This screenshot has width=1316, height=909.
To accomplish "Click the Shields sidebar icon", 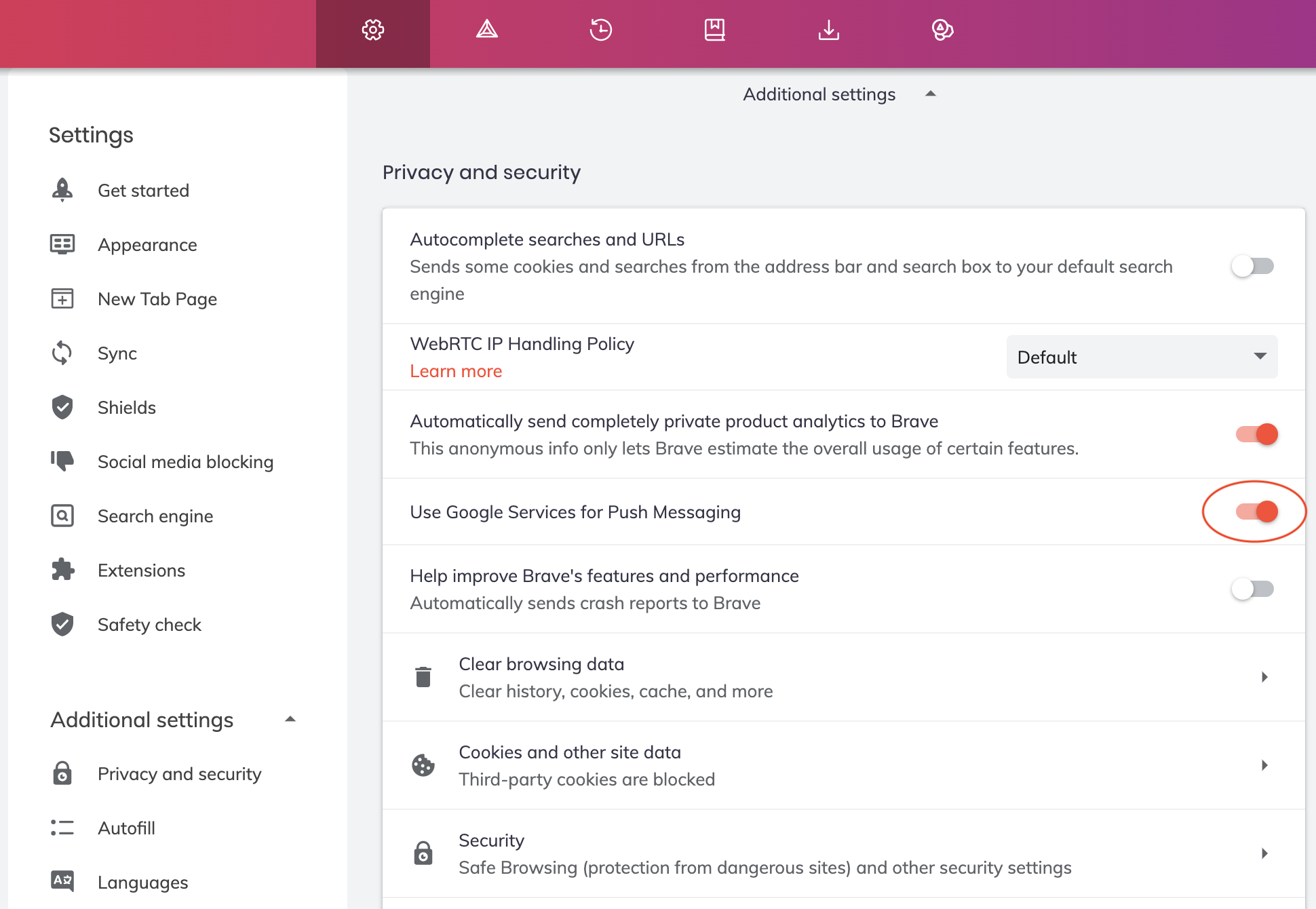I will coord(62,407).
